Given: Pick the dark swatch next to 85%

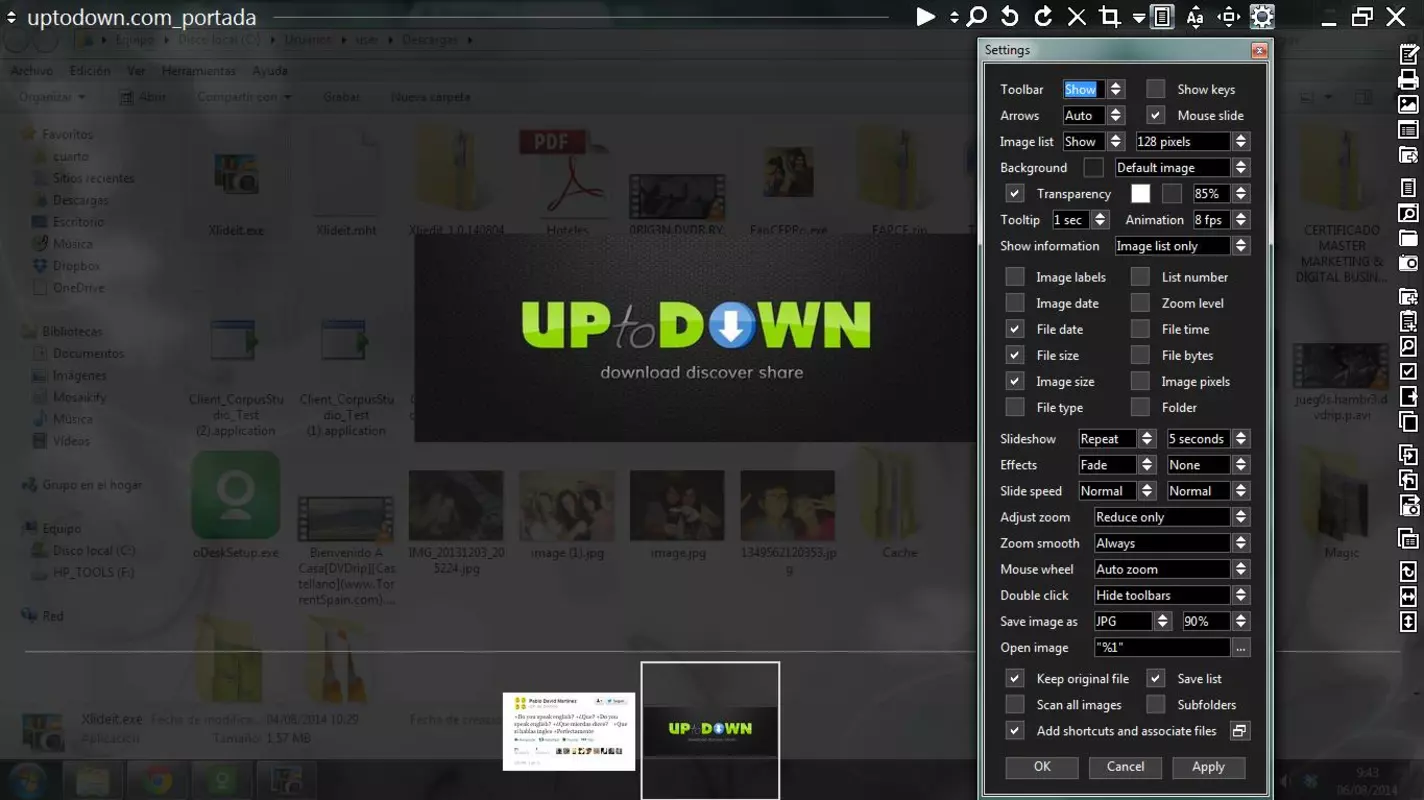Looking at the screenshot, I should 1172,193.
